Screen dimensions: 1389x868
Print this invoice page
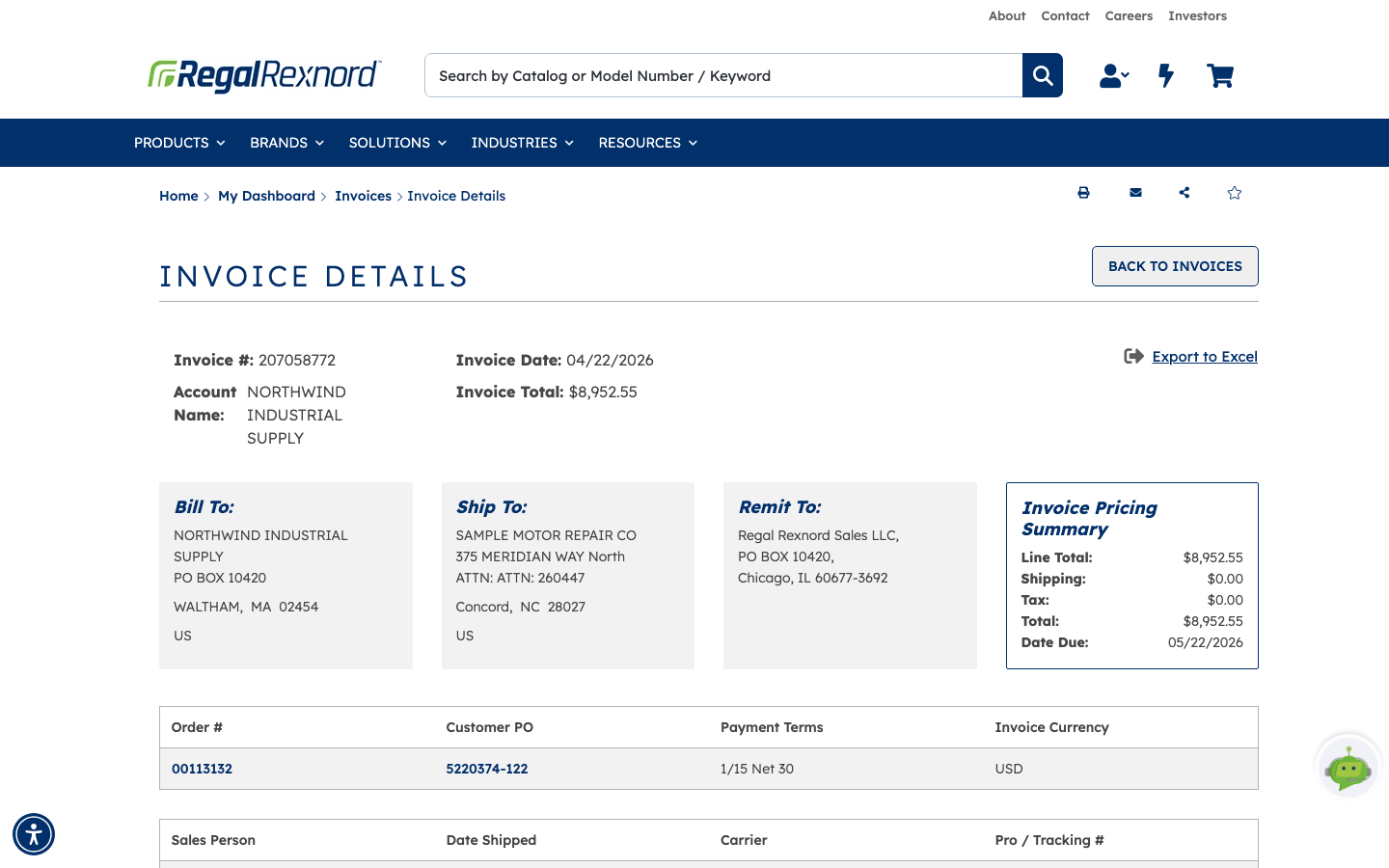1083,193
